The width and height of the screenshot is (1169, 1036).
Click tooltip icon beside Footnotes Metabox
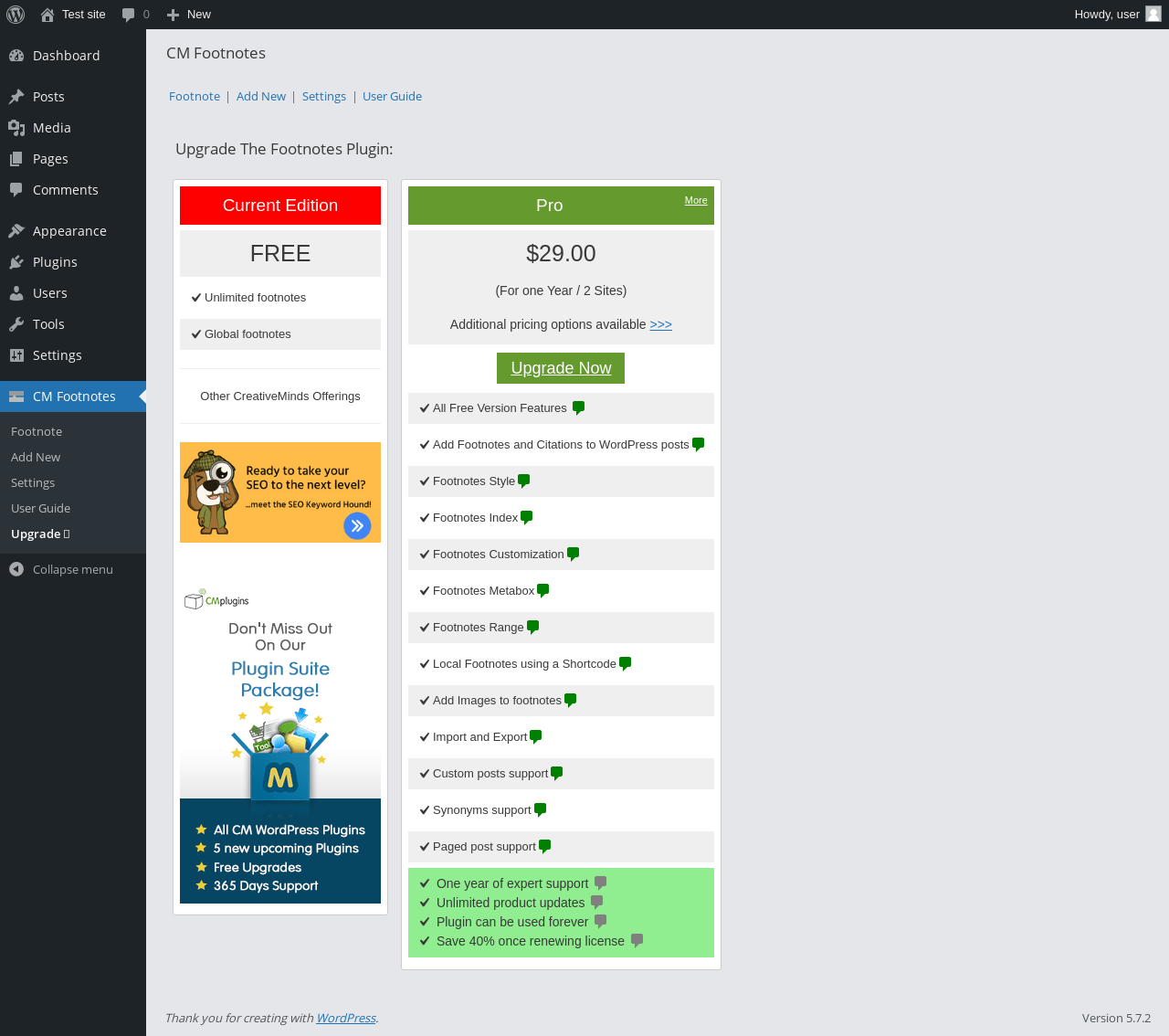(x=543, y=591)
